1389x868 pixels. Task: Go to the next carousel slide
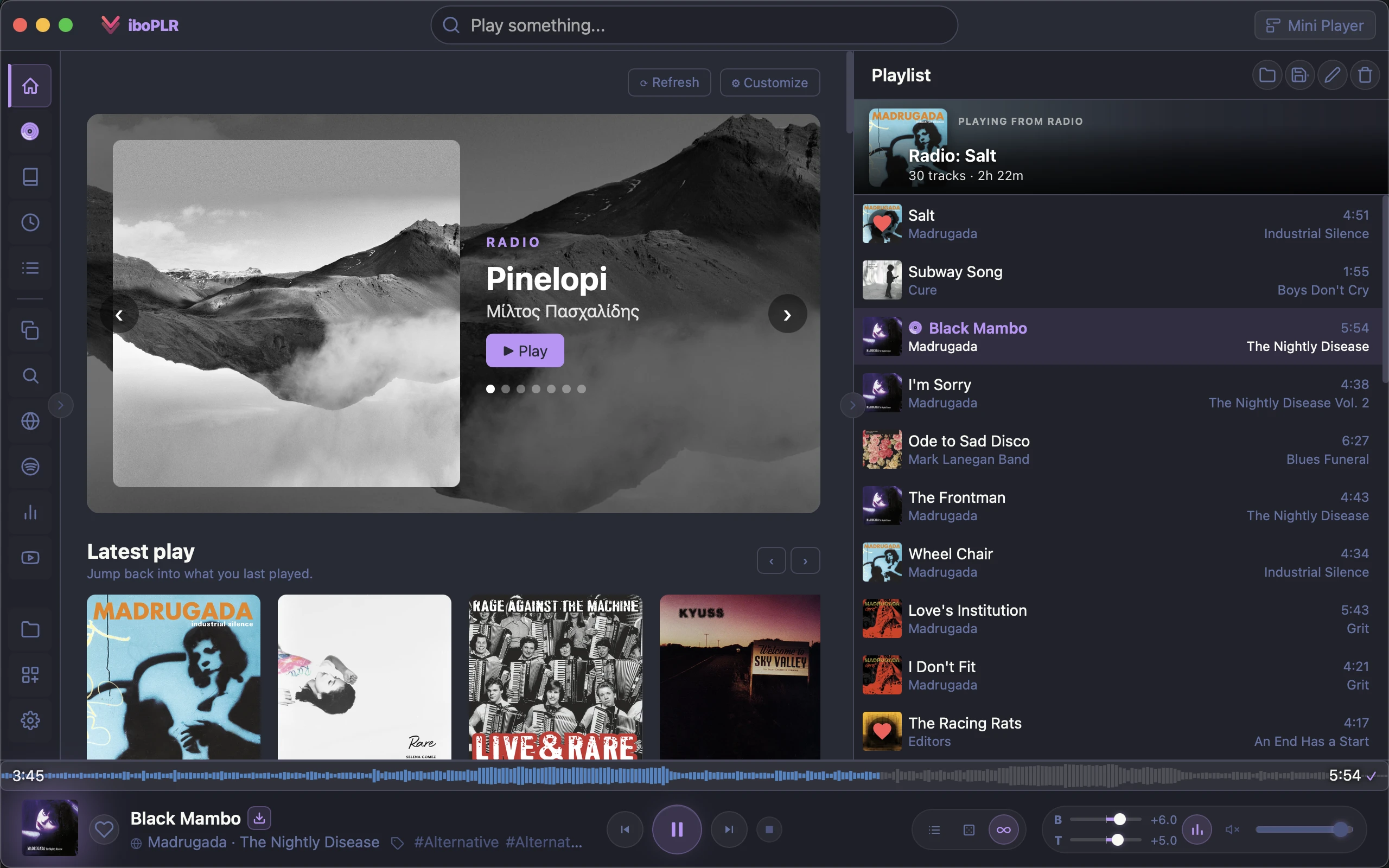pos(787,315)
